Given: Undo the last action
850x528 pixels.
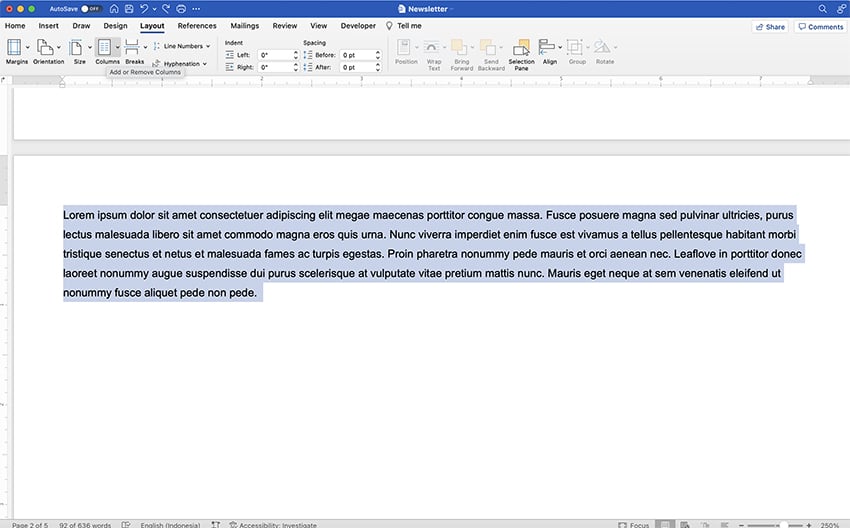Looking at the screenshot, I should pos(144,9).
